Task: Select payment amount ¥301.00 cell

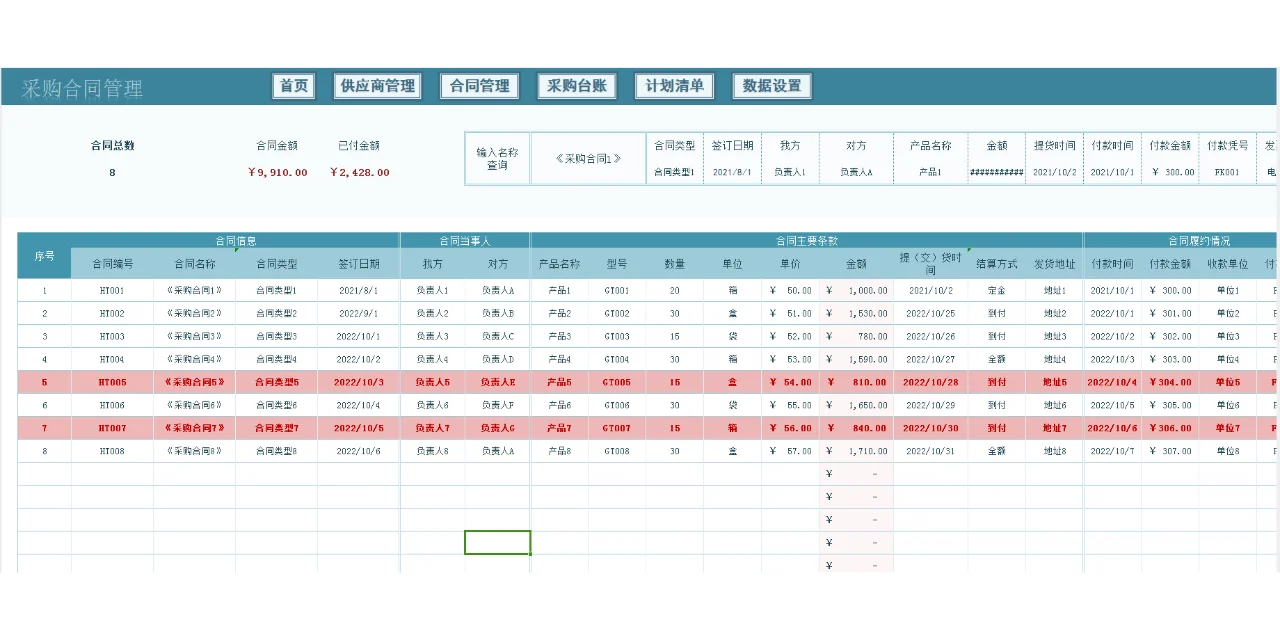Action: click(x=1170, y=313)
